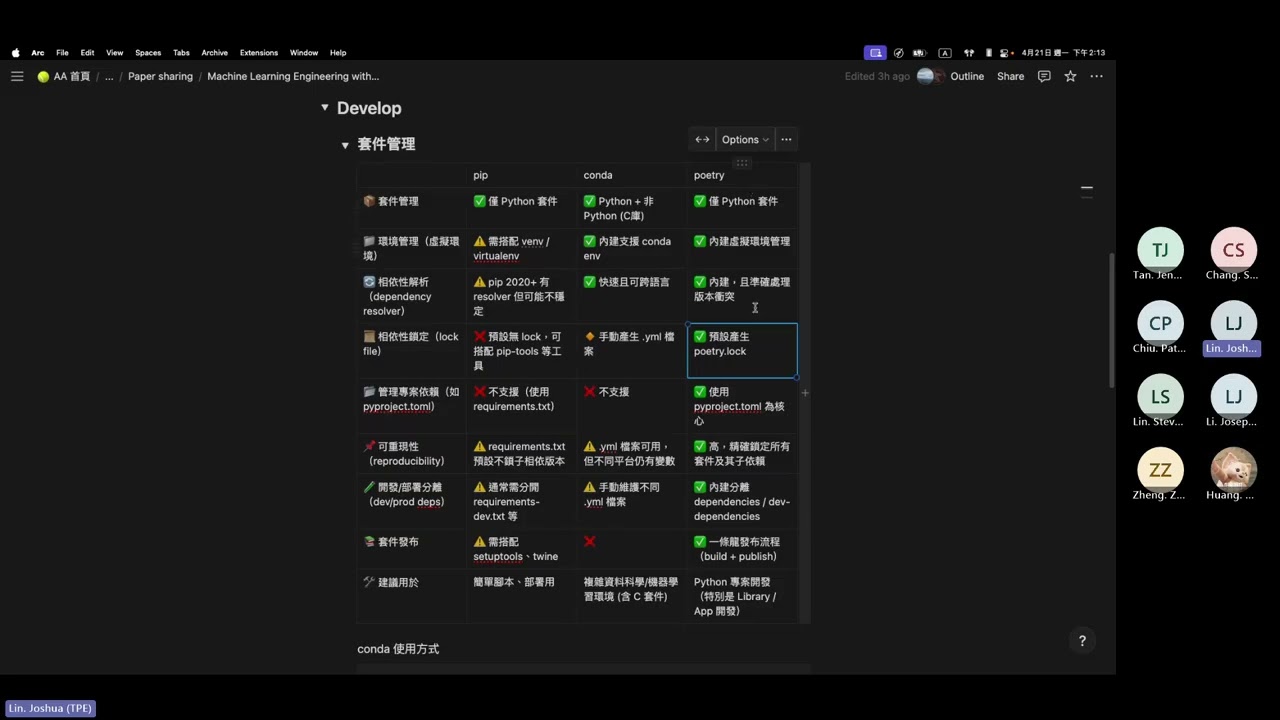The image size is (1280, 720).
Task: Click the Share button
Action: point(1010,76)
